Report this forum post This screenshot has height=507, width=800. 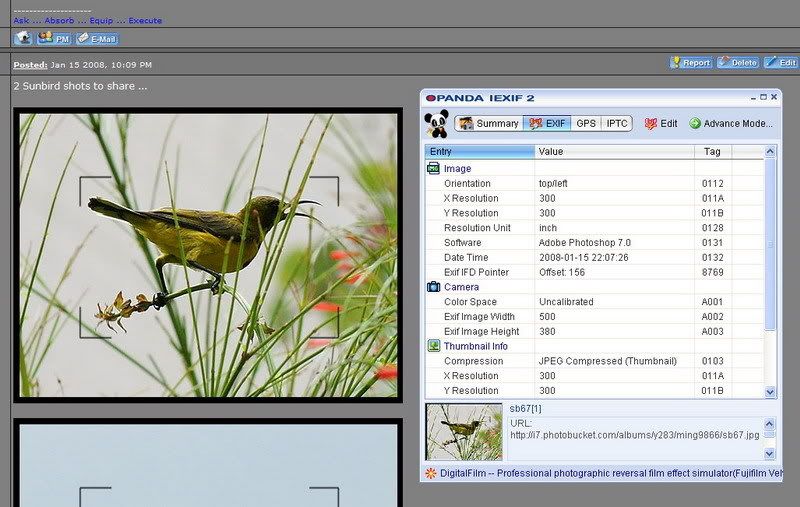pos(690,62)
